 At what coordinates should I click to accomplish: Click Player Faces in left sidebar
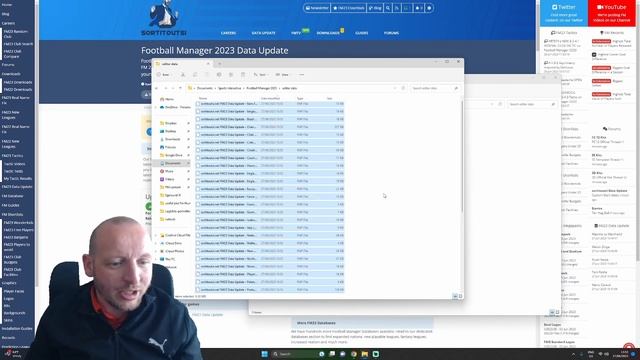click(14, 291)
